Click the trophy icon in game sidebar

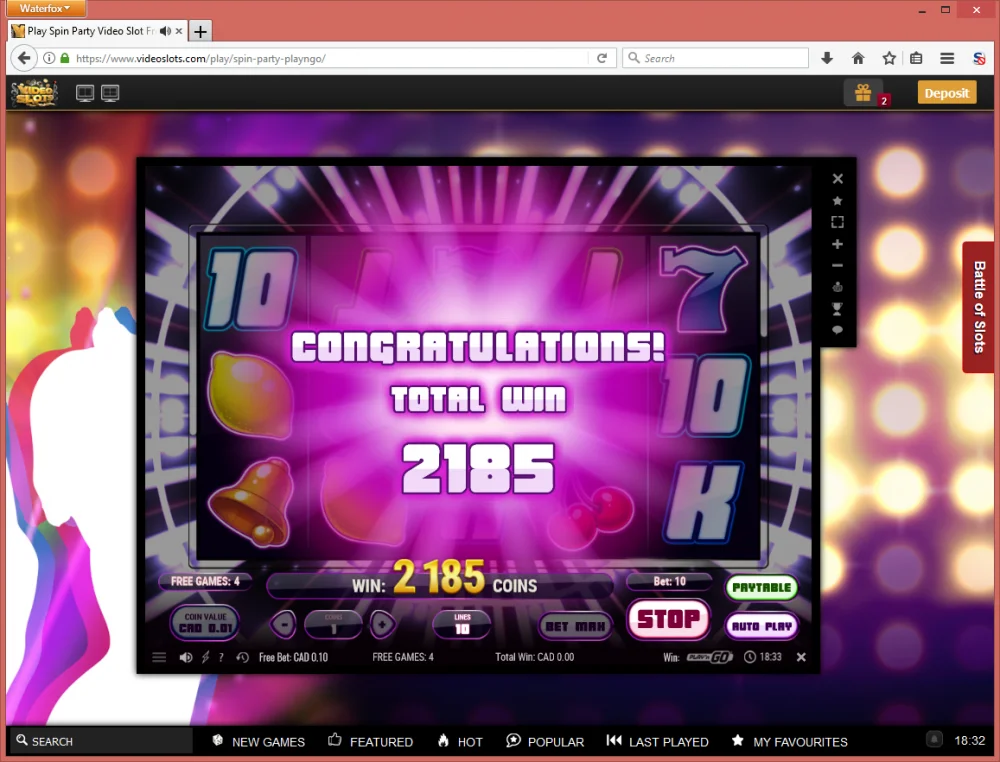tap(838, 309)
